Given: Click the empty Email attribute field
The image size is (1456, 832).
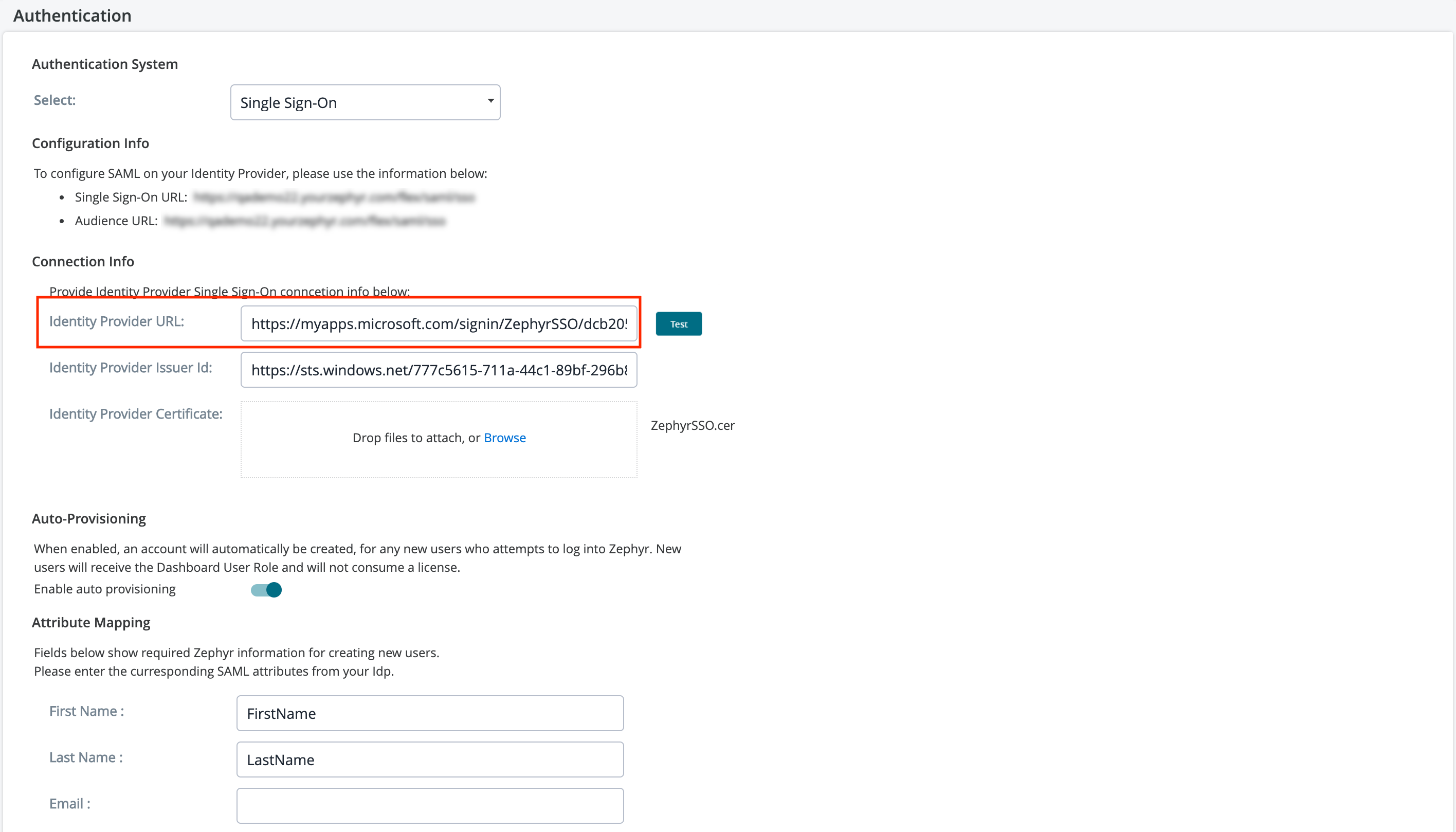Looking at the screenshot, I should pyautogui.click(x=429, y=806).
